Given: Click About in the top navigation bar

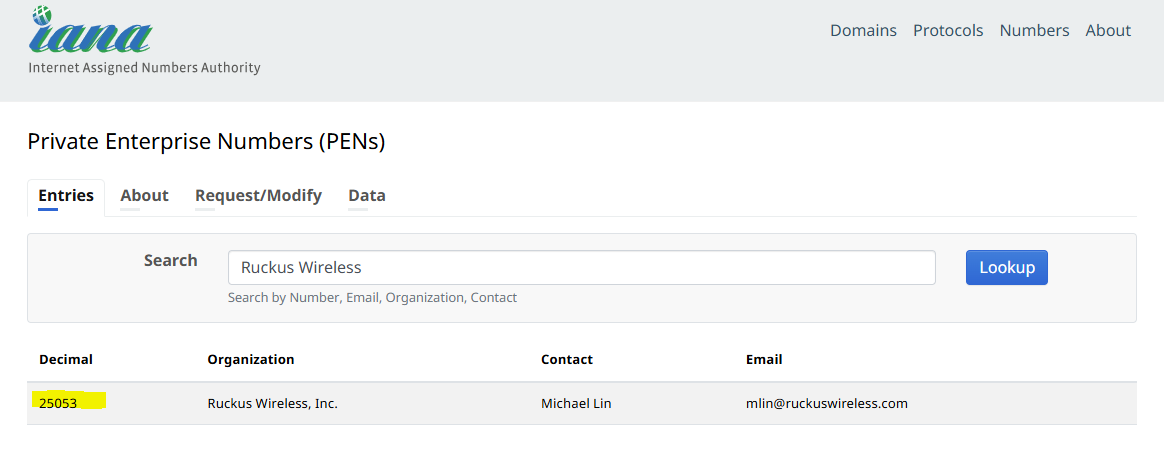Looking at the screenshot, I should coord(1108,31).
